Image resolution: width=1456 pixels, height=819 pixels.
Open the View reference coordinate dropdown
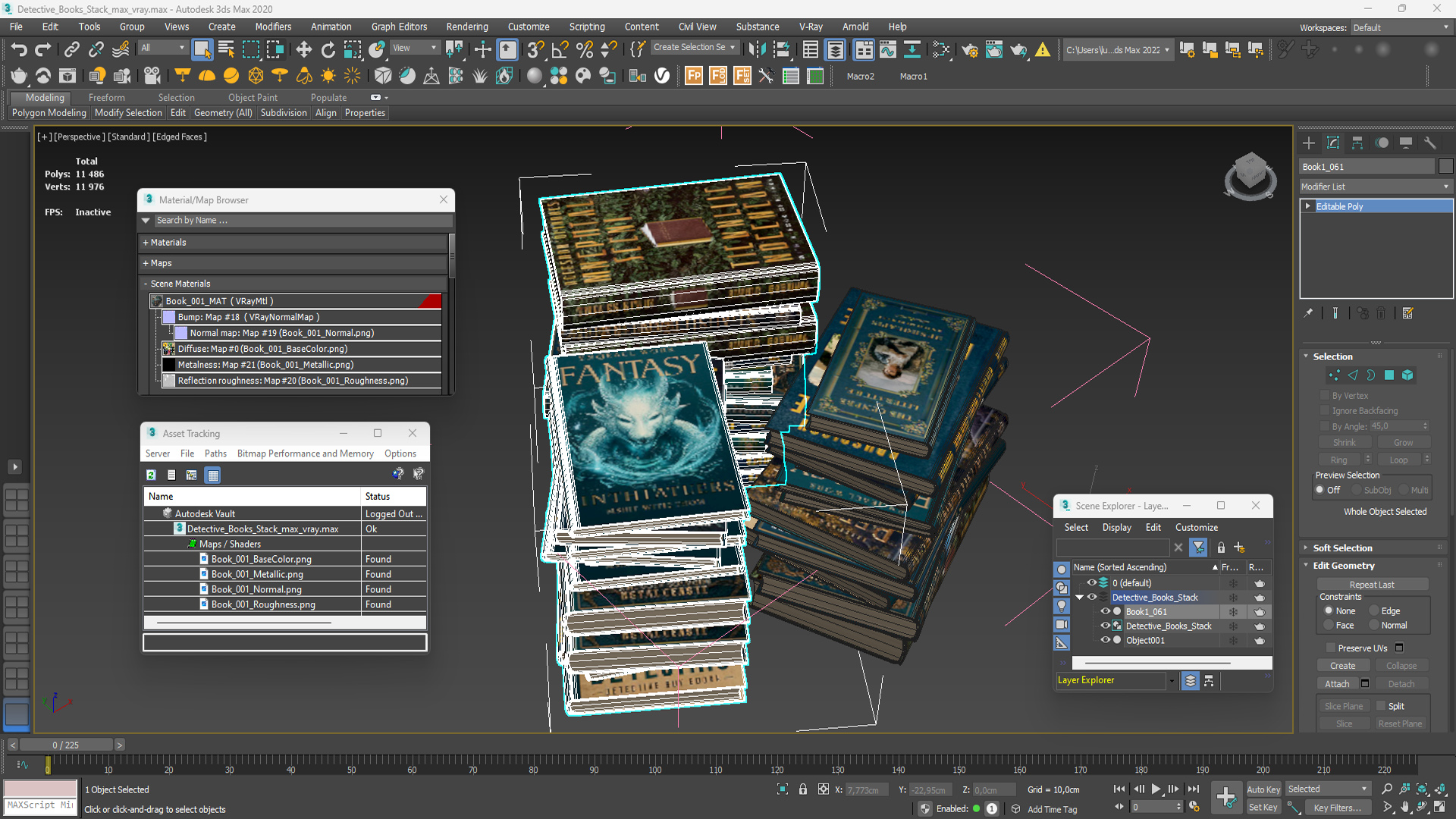click(x=414, y=48)
